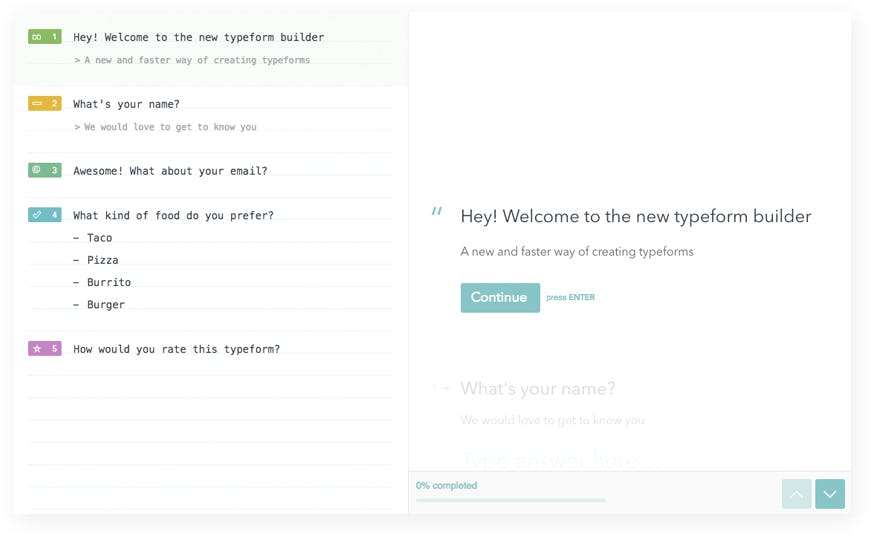This screenshot has height=536, width=871.
Task: Select the 'Burger' choice line
Action: pos(105,305)
